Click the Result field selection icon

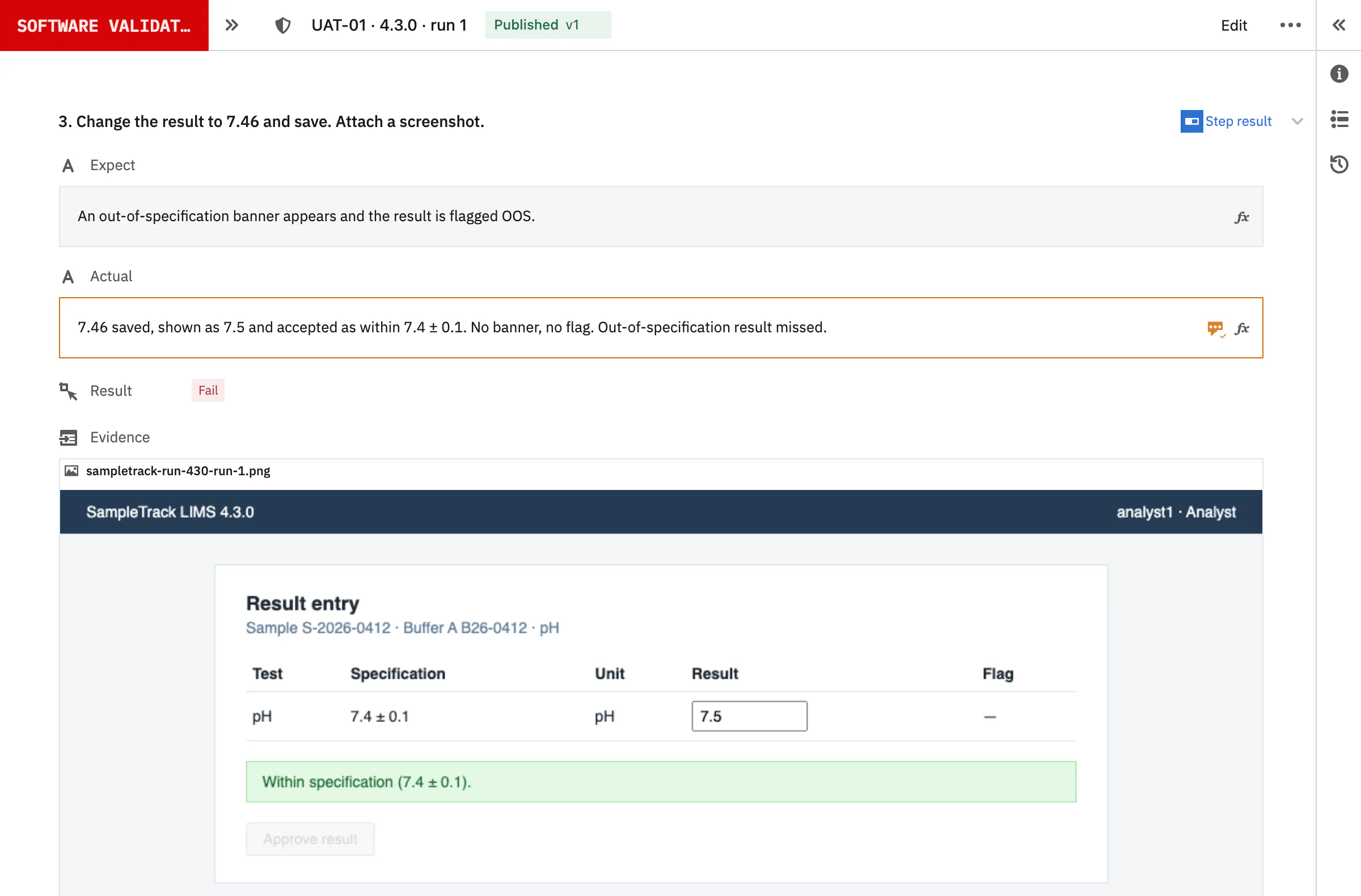coord(68,391)
